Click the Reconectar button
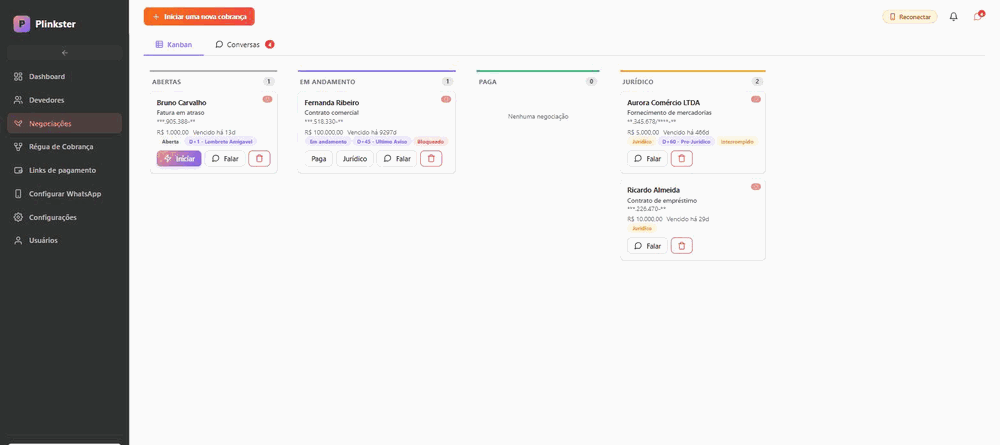Screen dimensions: 1000x445 (x=909, y=17)
